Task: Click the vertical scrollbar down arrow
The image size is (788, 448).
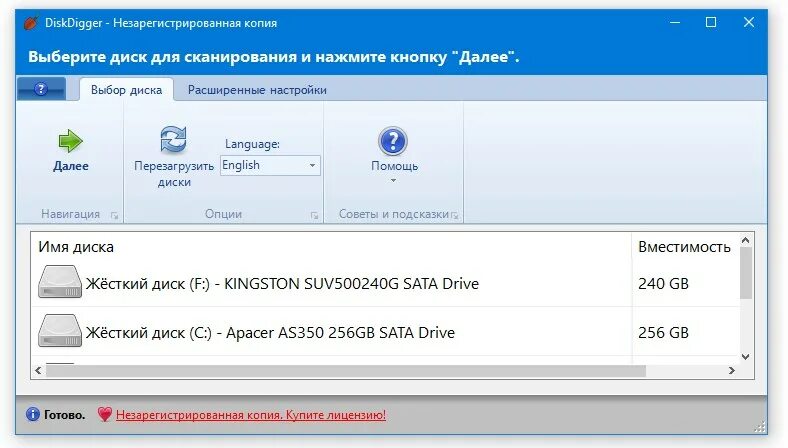Action: point(746,357)
